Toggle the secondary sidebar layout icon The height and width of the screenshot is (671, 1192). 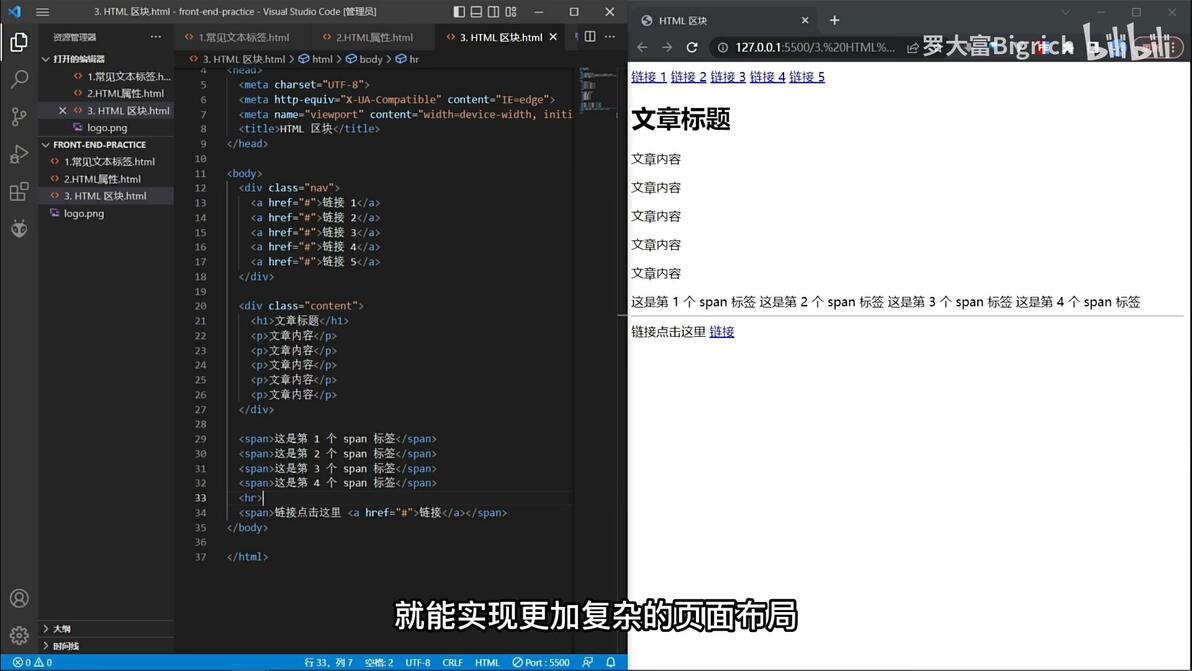[x=493, y=11]
